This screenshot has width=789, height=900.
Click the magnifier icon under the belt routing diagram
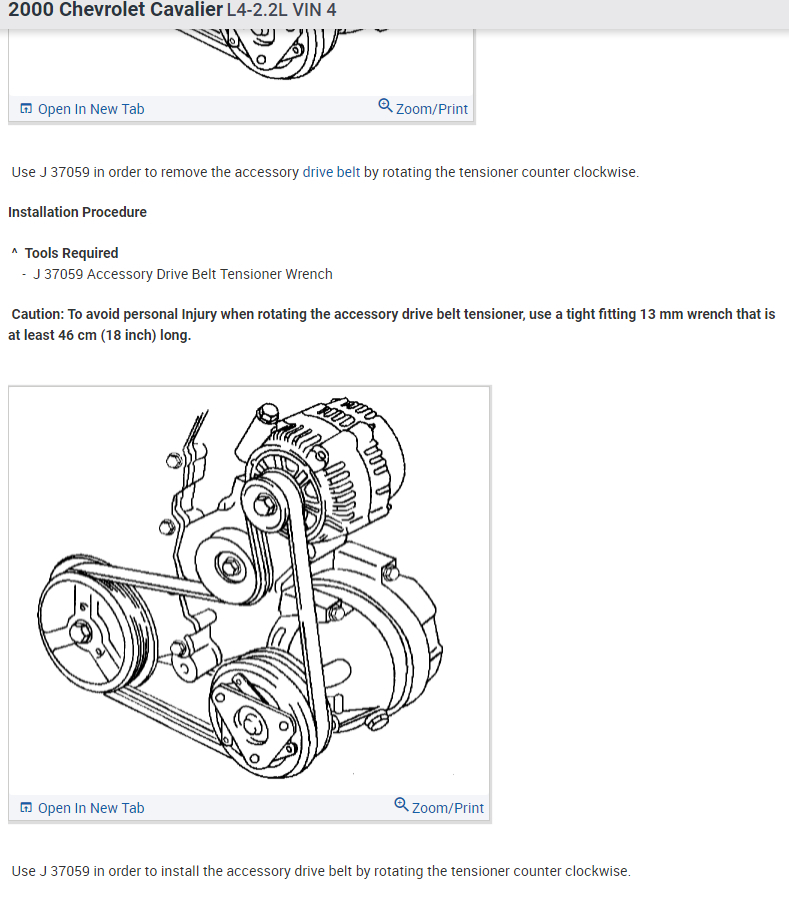click(x=401, y=805)
